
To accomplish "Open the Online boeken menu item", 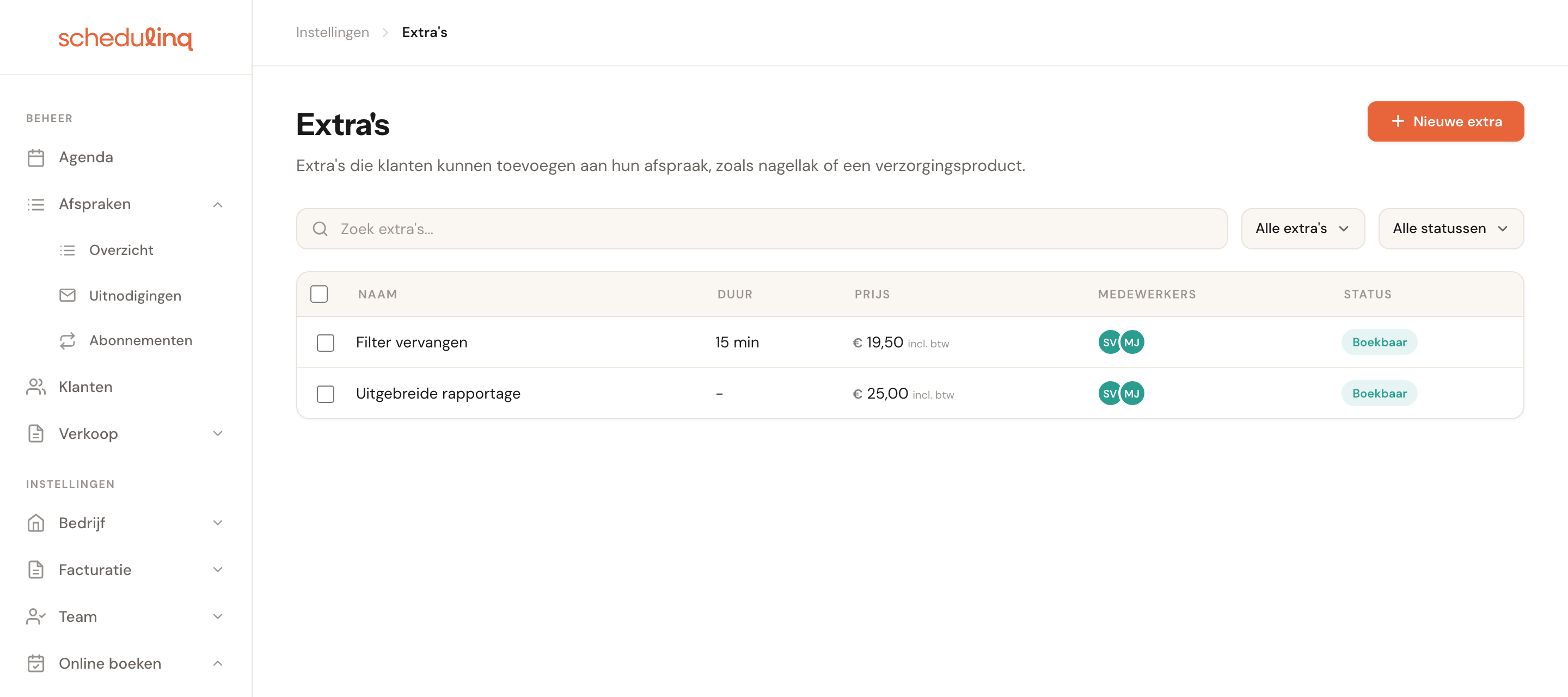I will click(110, 664).
